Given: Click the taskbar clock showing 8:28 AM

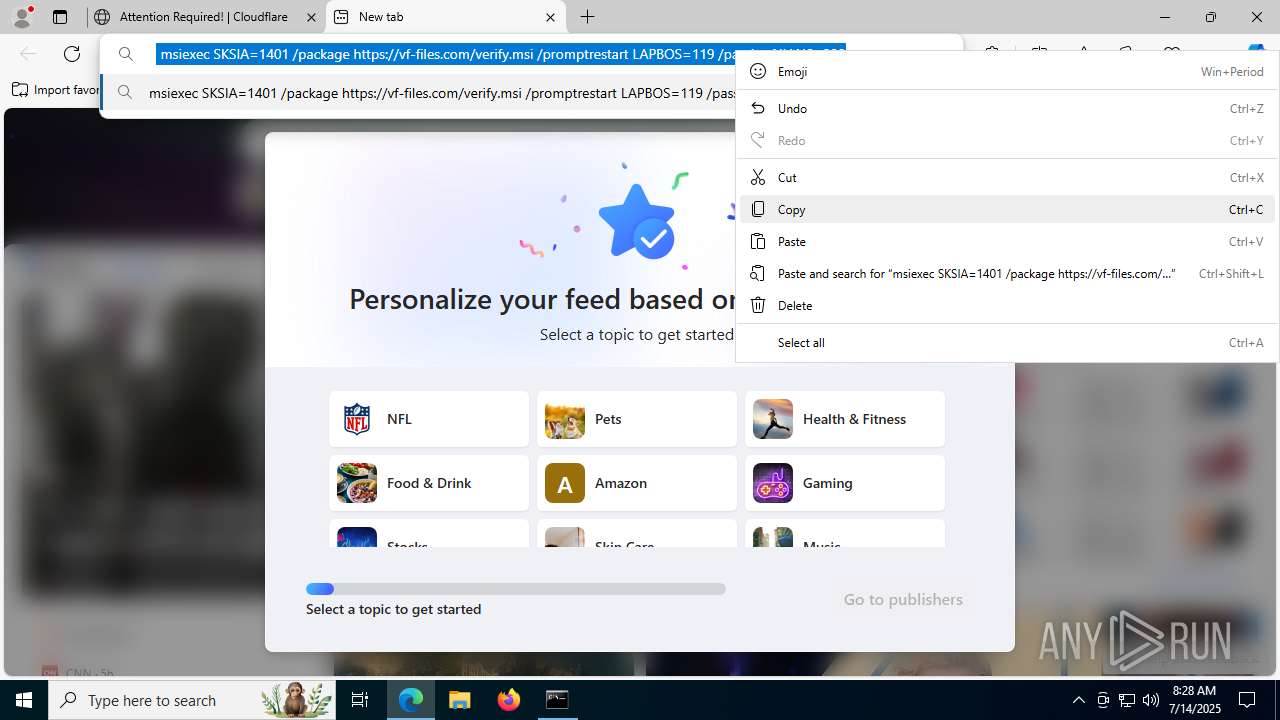Looking at the screenshot, I should point(1194,700).
